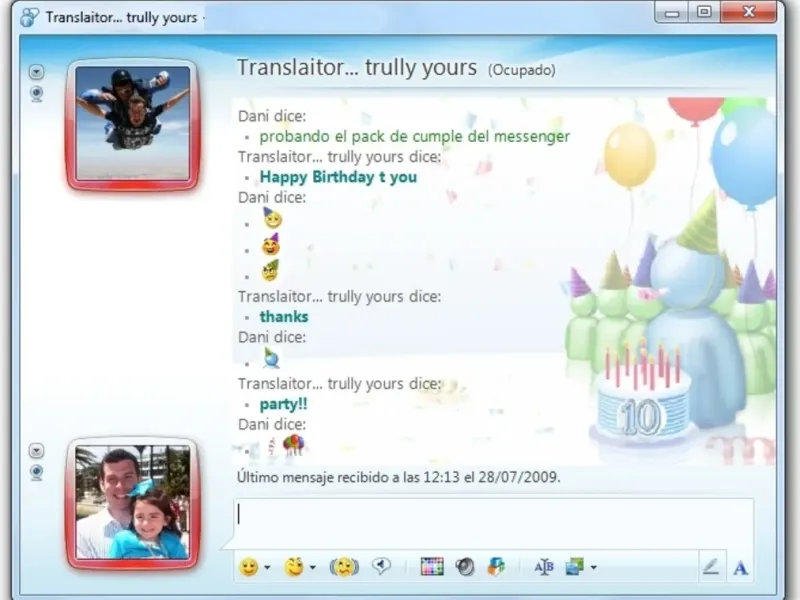
Task: Click the contact's skydiving display picture
Action: pos(133,124)
